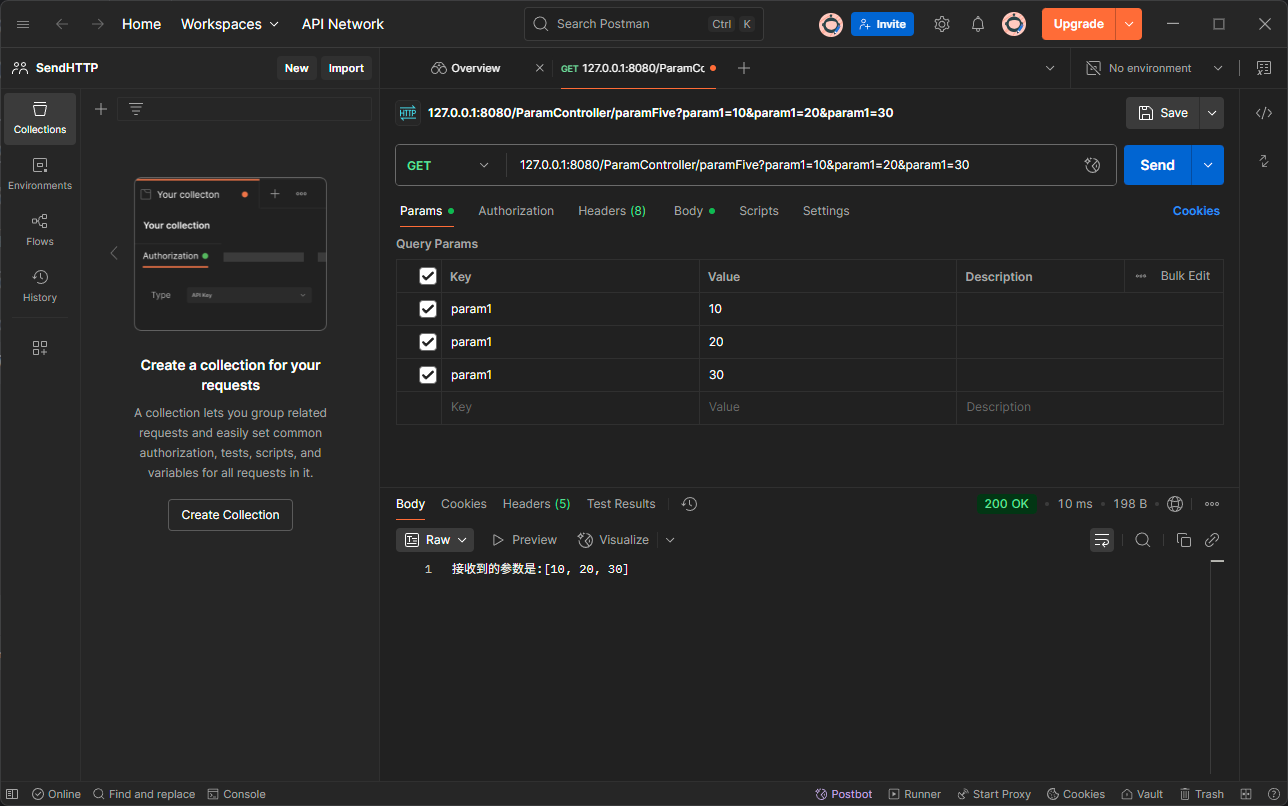Image resolution: width=1288 pixels, height=806 pixels.
Task: Open Collections in the sidebar
Action: pos(40,119)
